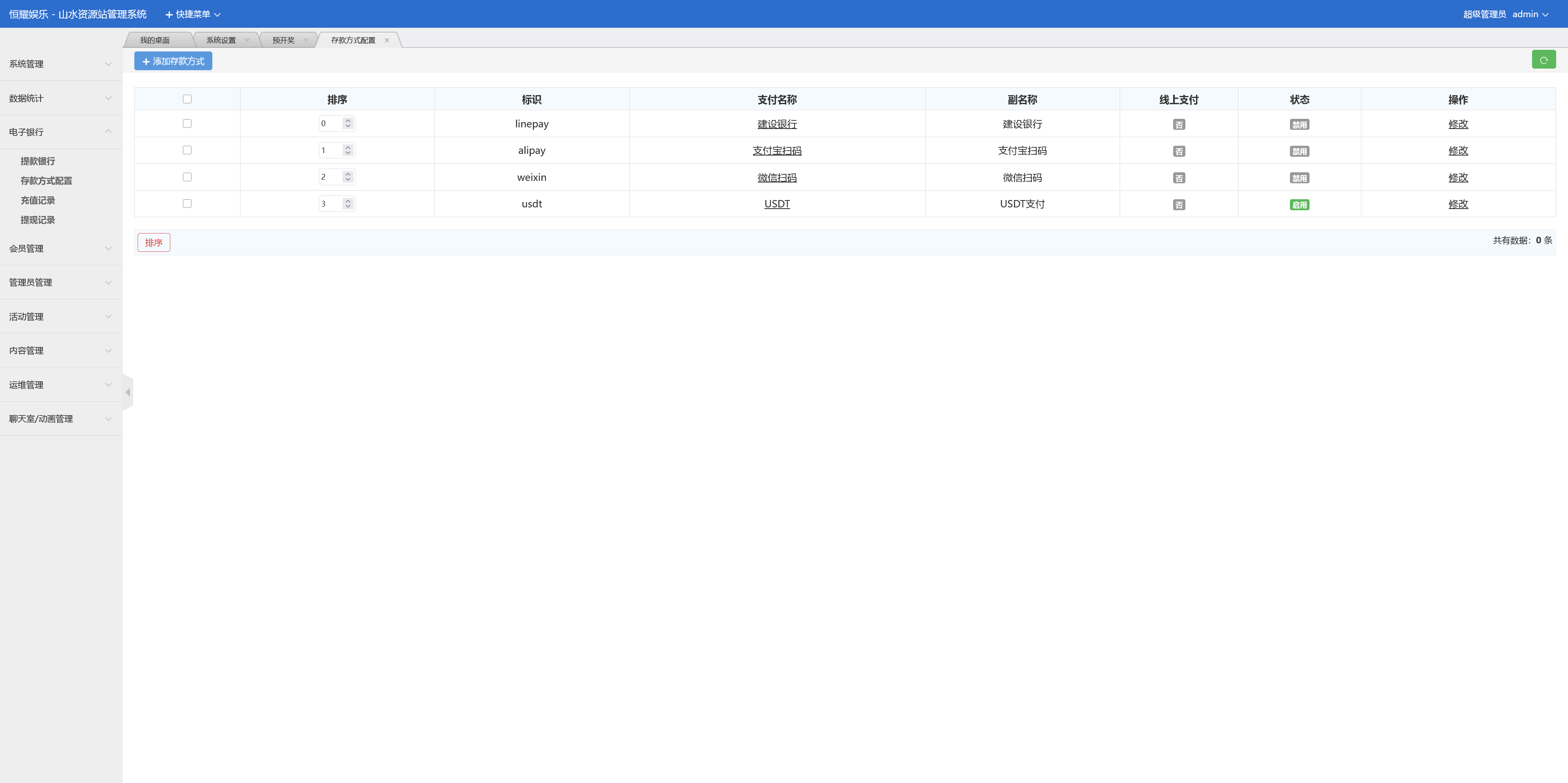Open 充值记录 in the sidebar
Image resolution: width=1568 pixels, height=783 pixels.
tap(38, 200)
